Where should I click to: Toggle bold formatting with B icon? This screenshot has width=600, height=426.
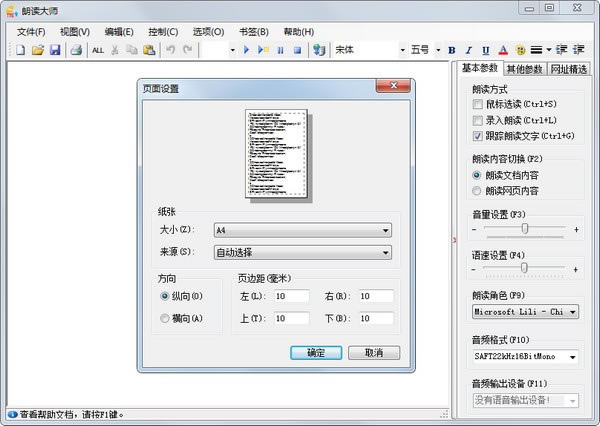(452, 50)
